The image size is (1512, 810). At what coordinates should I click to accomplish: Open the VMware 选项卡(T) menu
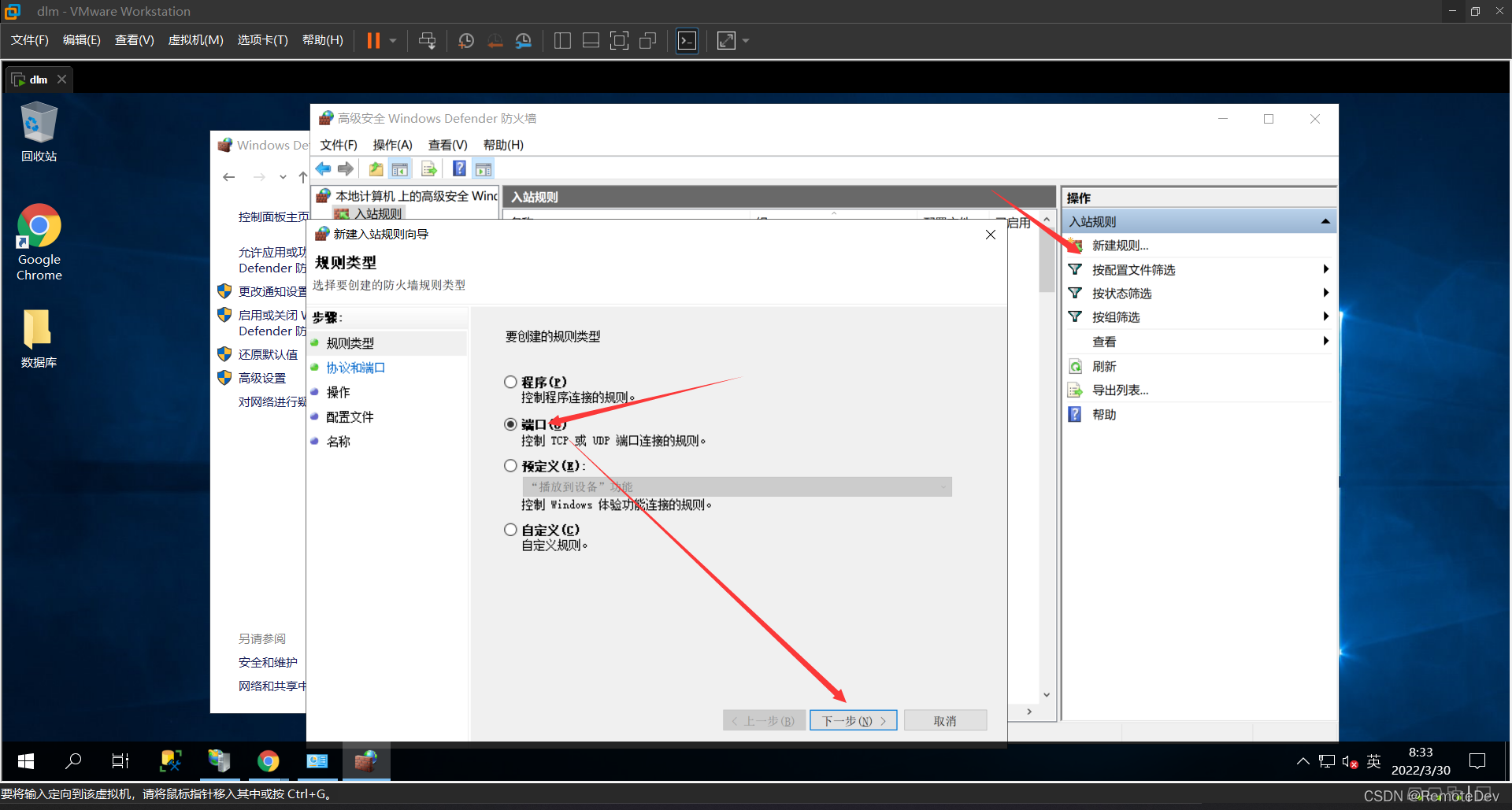[x=263, y=40]
